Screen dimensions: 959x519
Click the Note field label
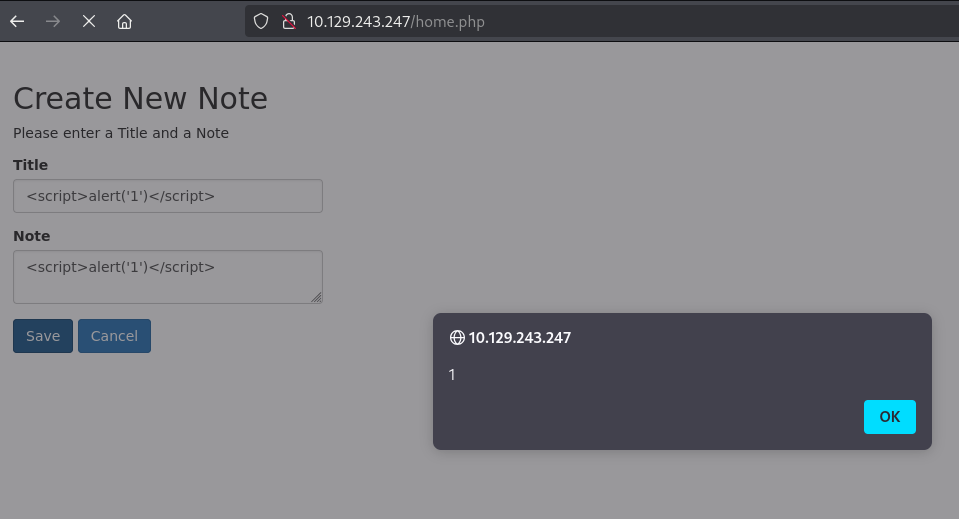click(x=32, y=236)
